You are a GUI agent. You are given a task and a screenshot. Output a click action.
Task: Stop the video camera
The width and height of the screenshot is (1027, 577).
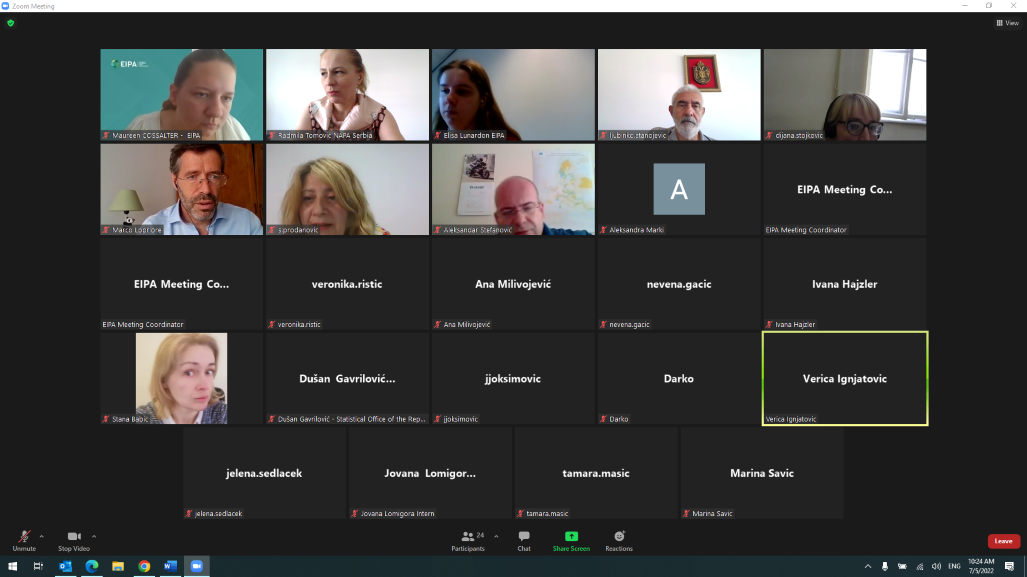[73, 540]
